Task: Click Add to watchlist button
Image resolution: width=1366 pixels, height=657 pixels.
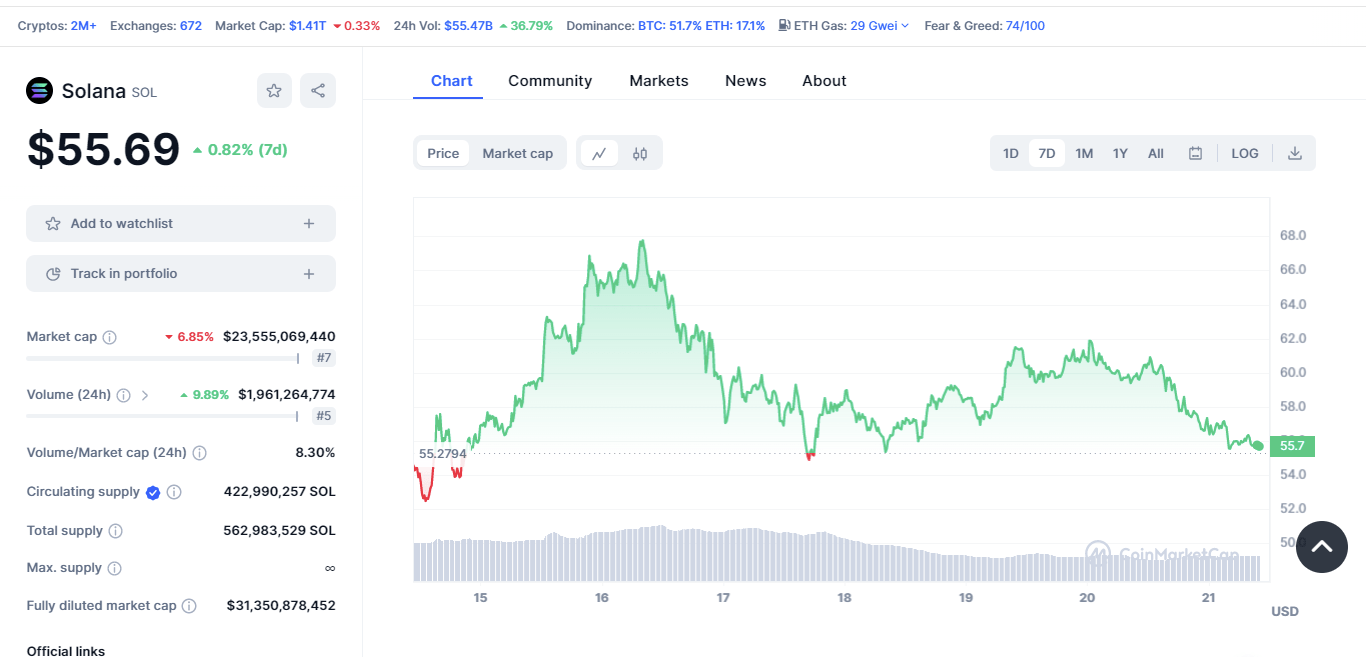Action: click(x=181, y=224)
